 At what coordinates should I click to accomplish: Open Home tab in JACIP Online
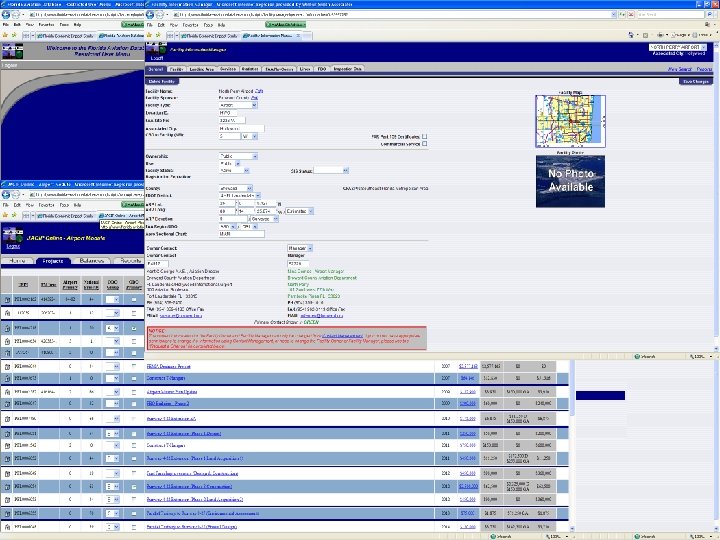pyautogui.click(x=17, y=261)
